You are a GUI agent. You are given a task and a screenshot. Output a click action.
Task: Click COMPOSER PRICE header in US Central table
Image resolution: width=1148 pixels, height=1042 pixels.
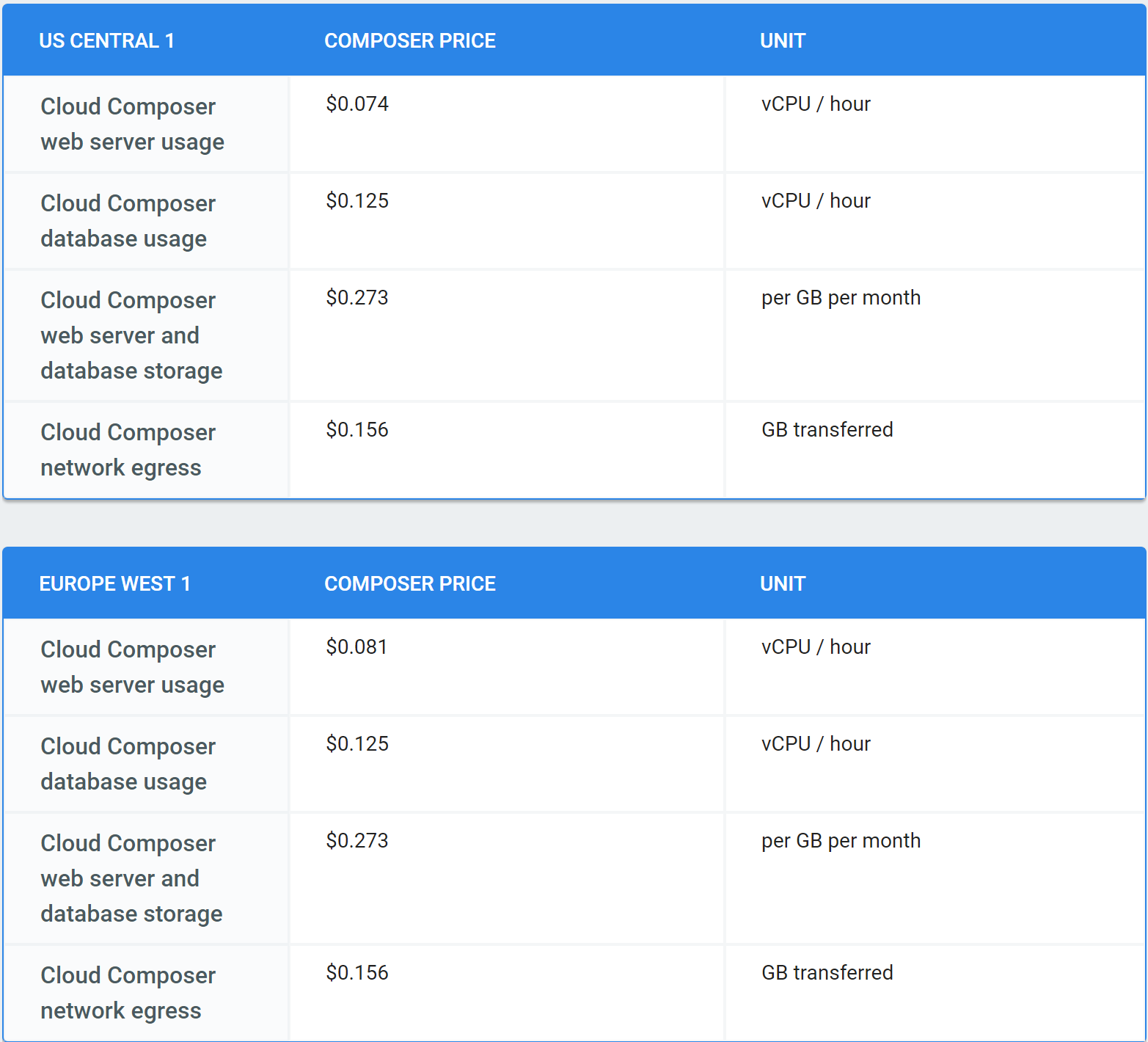click(410, 41)
